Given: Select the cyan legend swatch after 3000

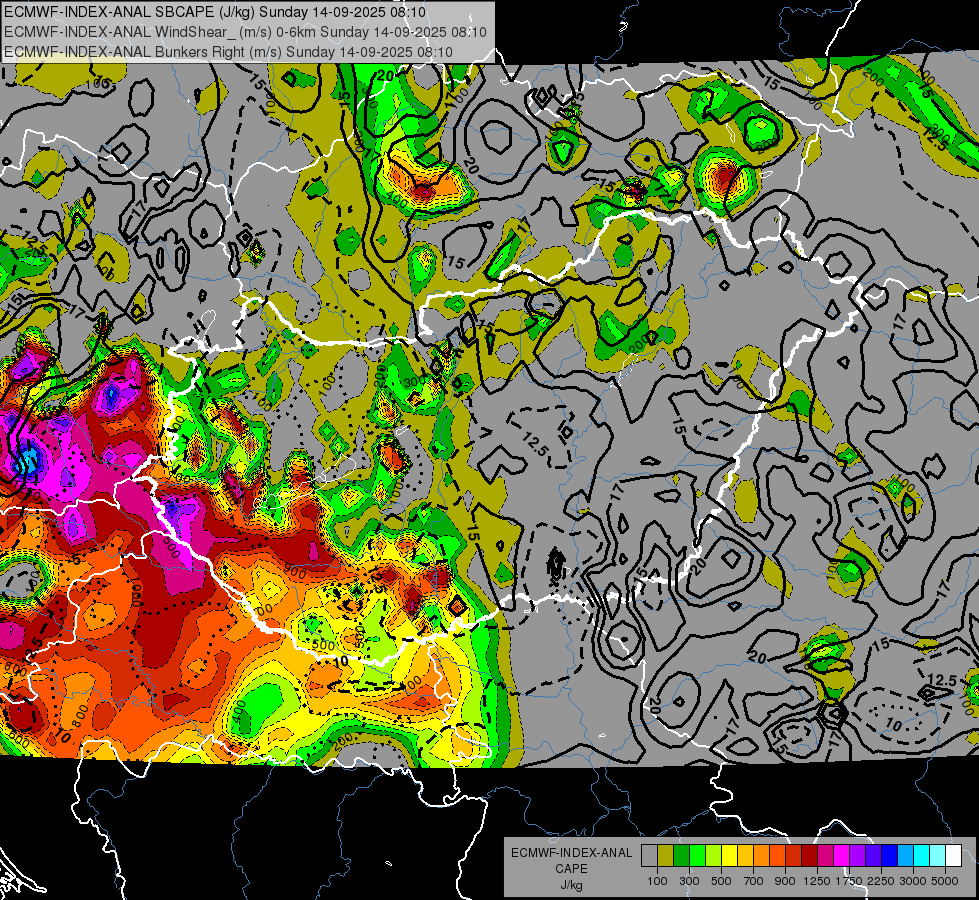Looking at the screenshot, I should 922,856.
